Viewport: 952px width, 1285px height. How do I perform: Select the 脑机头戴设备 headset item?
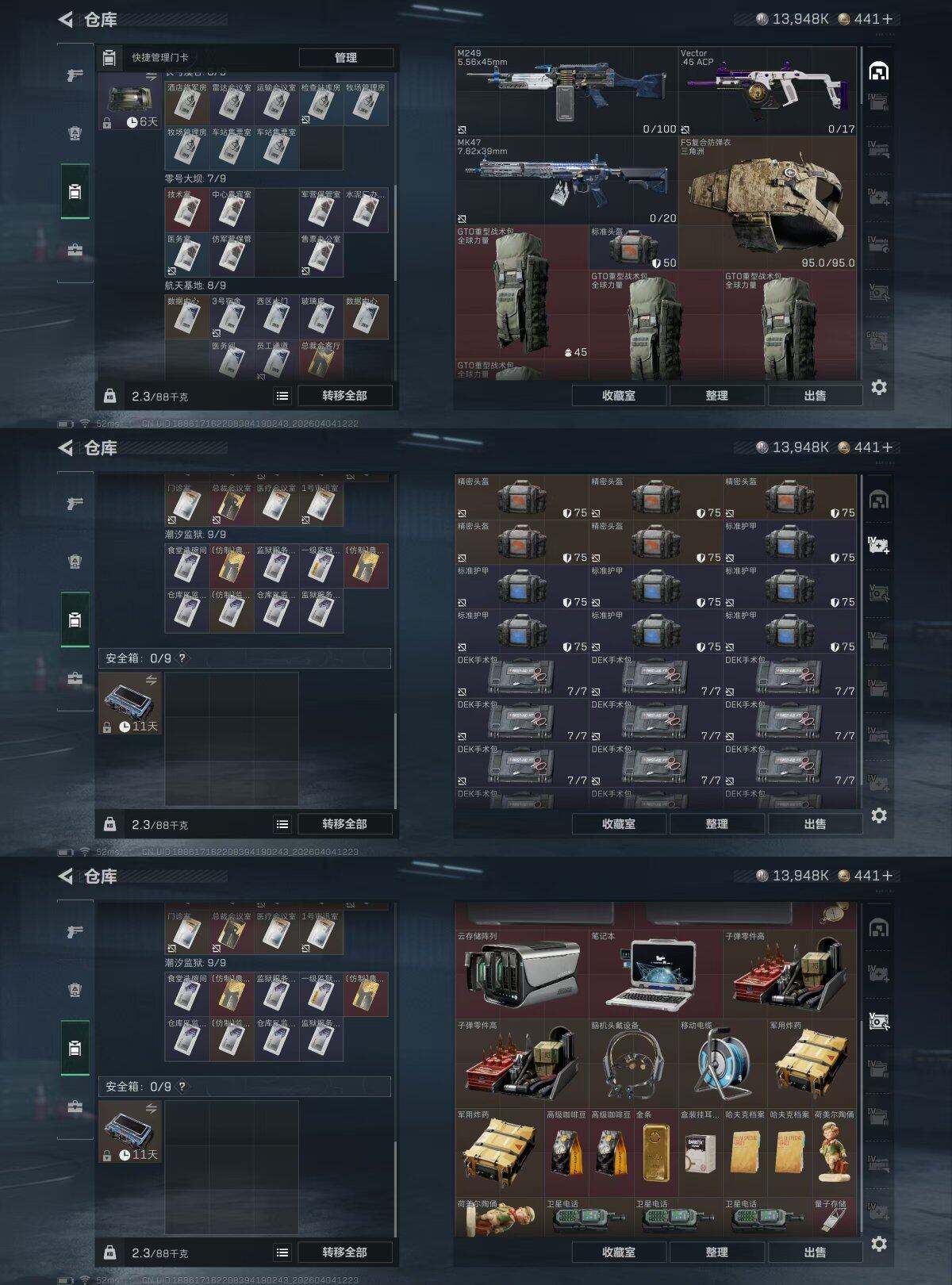pos(633,1063)
